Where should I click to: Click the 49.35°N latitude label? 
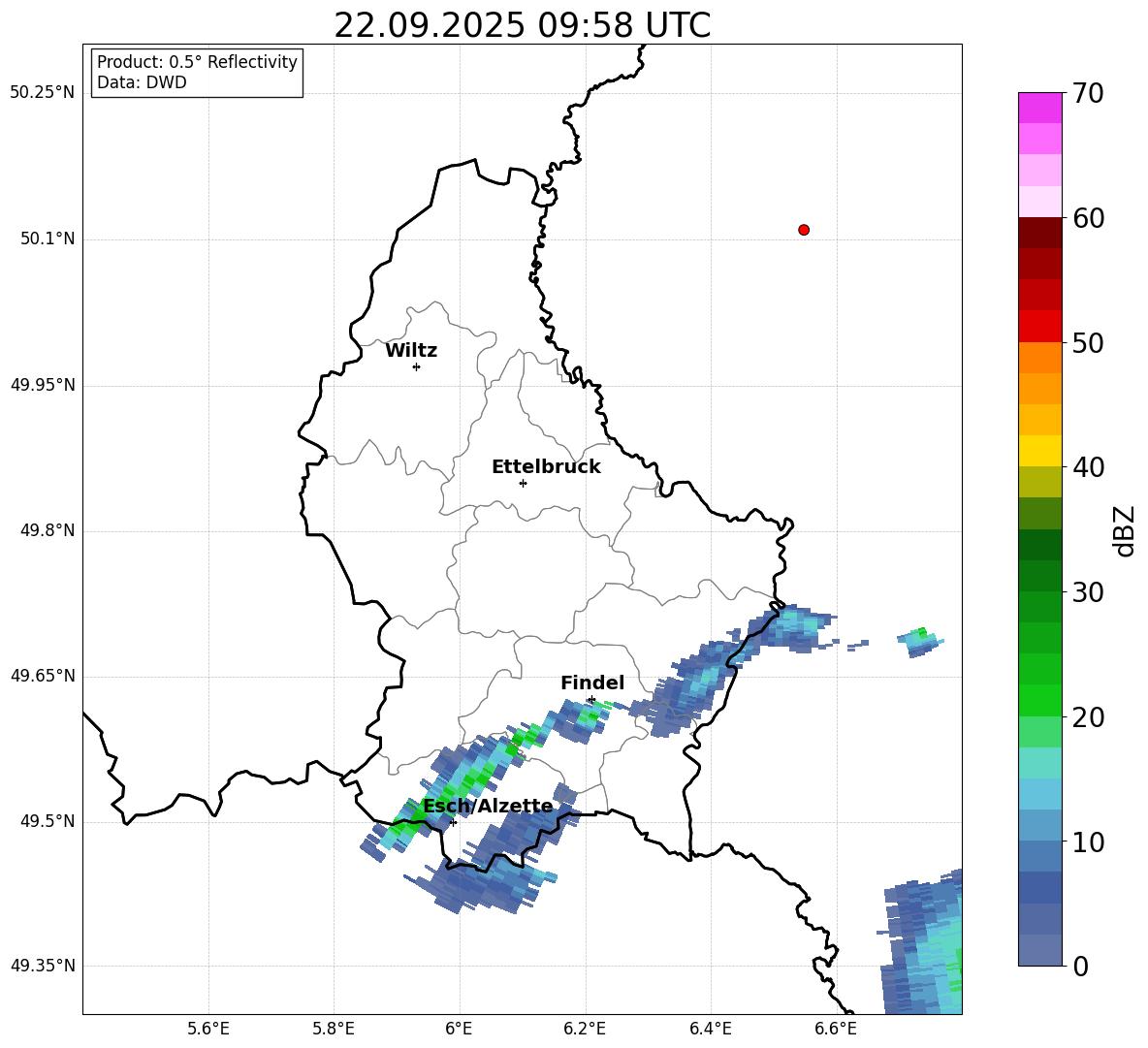tap(43, 966)
